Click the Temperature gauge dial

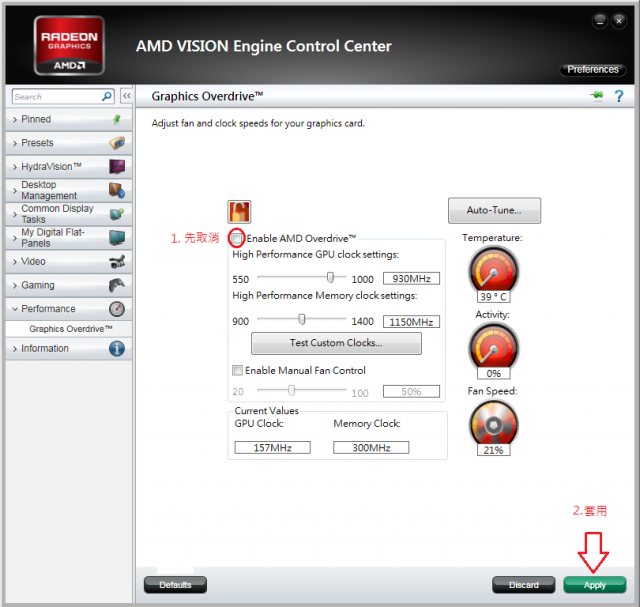tap(493, 269)
